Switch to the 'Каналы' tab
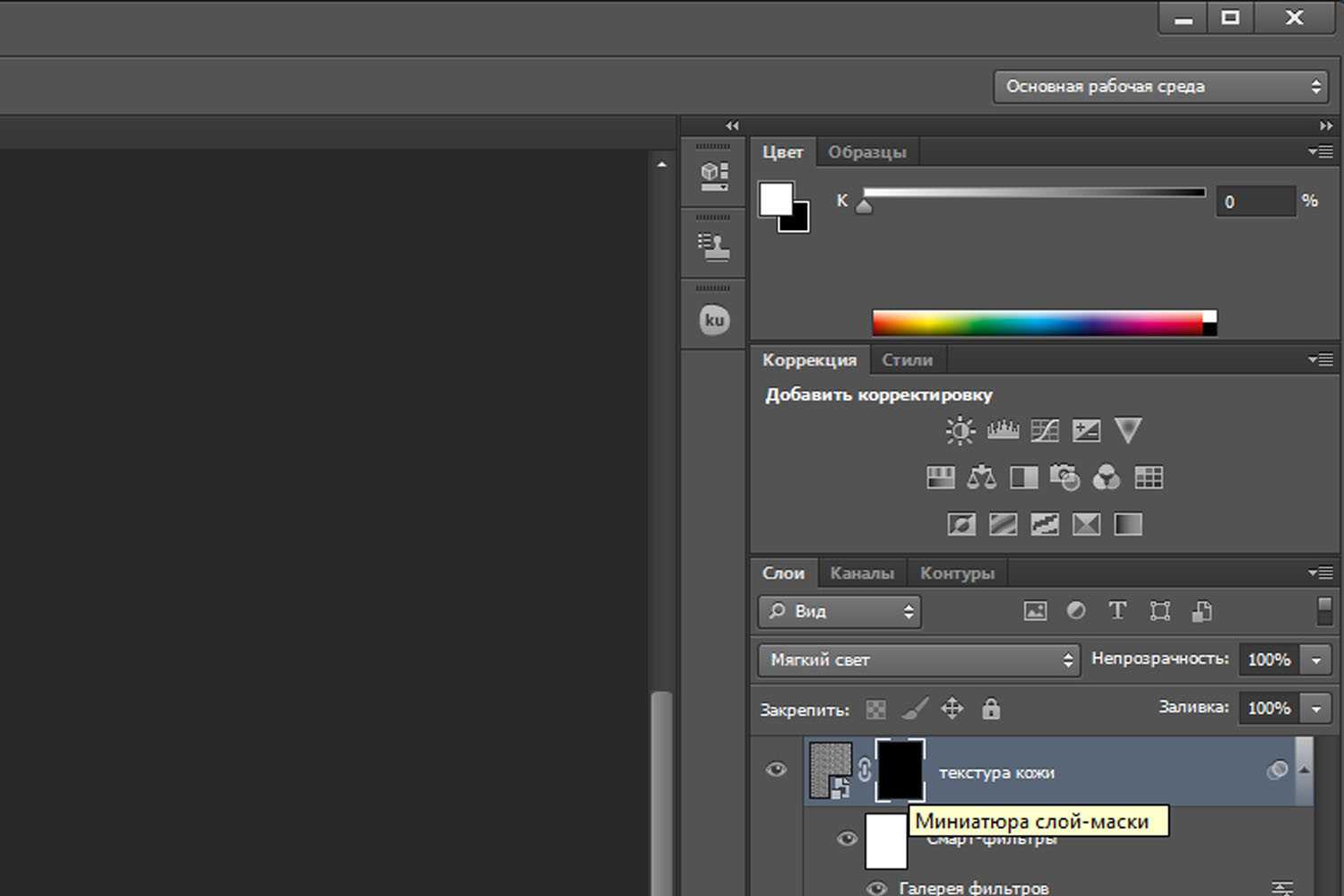This screenshot has width=1344, height=896. pos(861,573)
